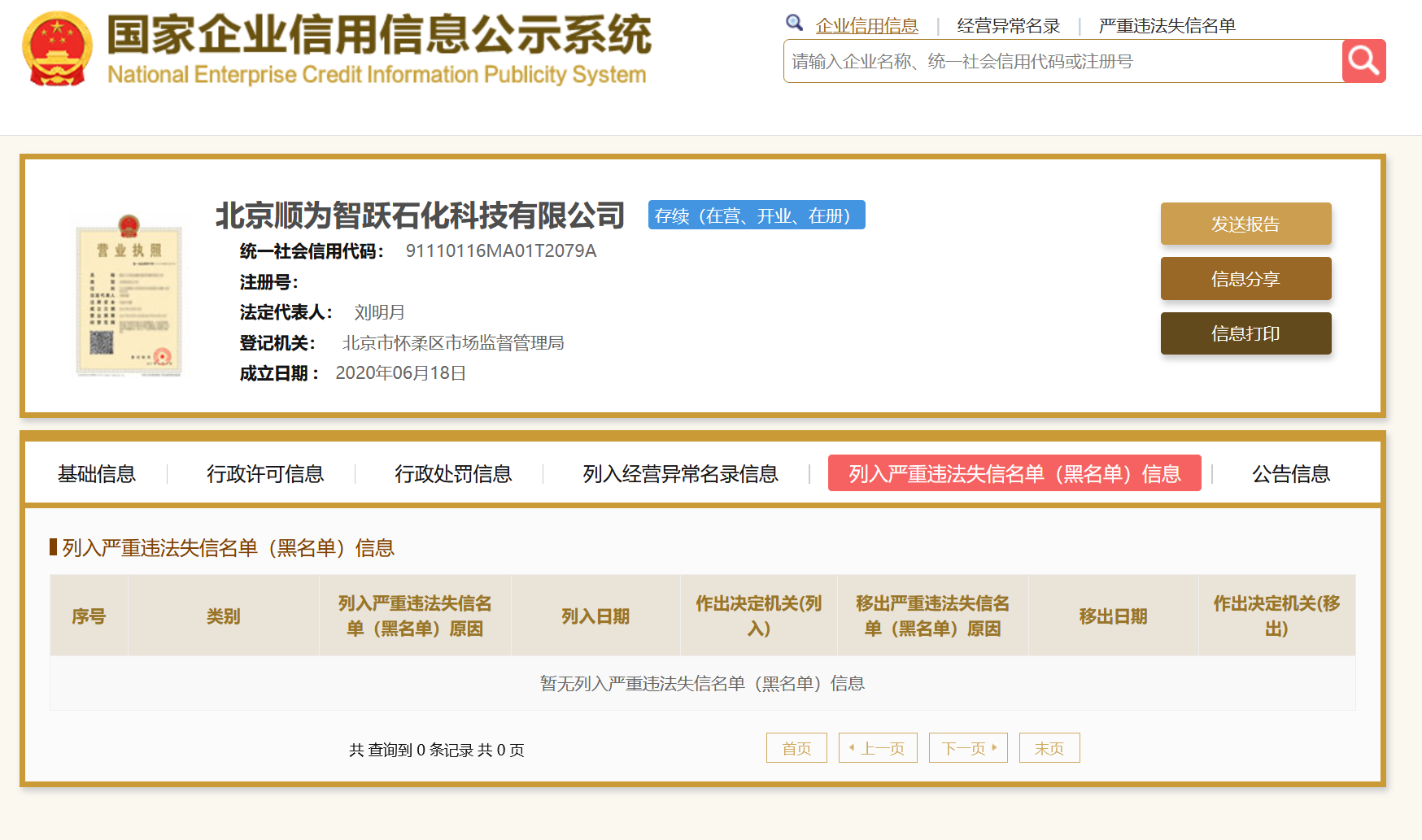1422x840 pixels.
Task: Go to first page with 首页
Action: click(x=796, y=748)
